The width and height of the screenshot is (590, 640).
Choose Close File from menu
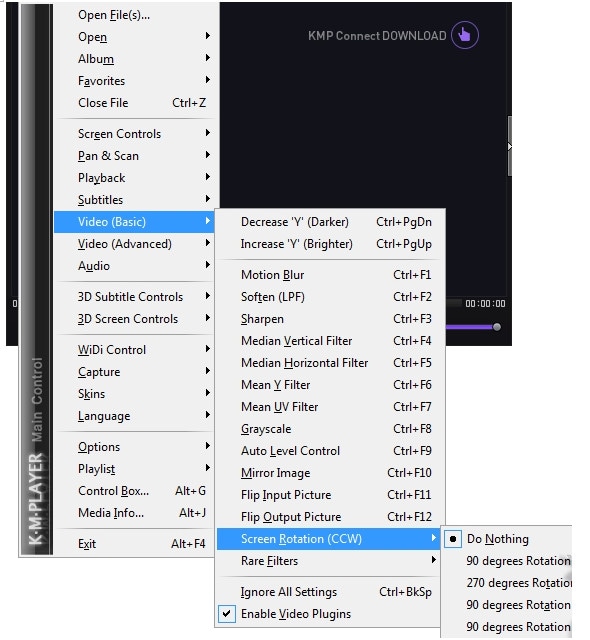pos(134,103)
